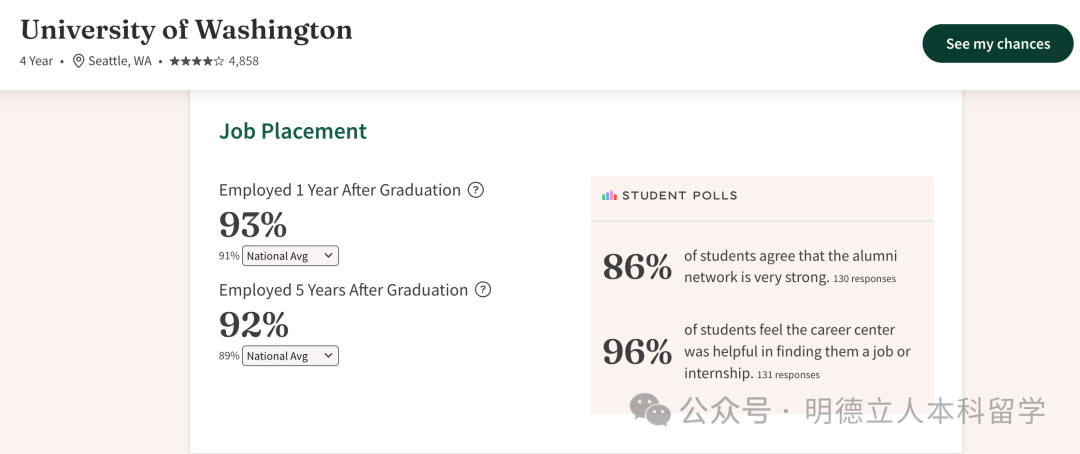The image size is (1080, 454).
Task: Click the 4 Year school type label
Action: [x=36, y=61]
